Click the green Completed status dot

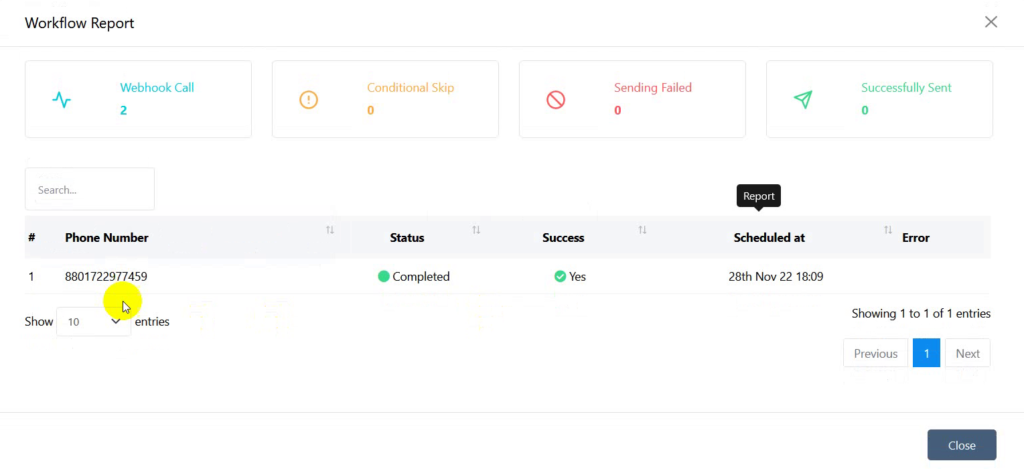pos(384,276)
